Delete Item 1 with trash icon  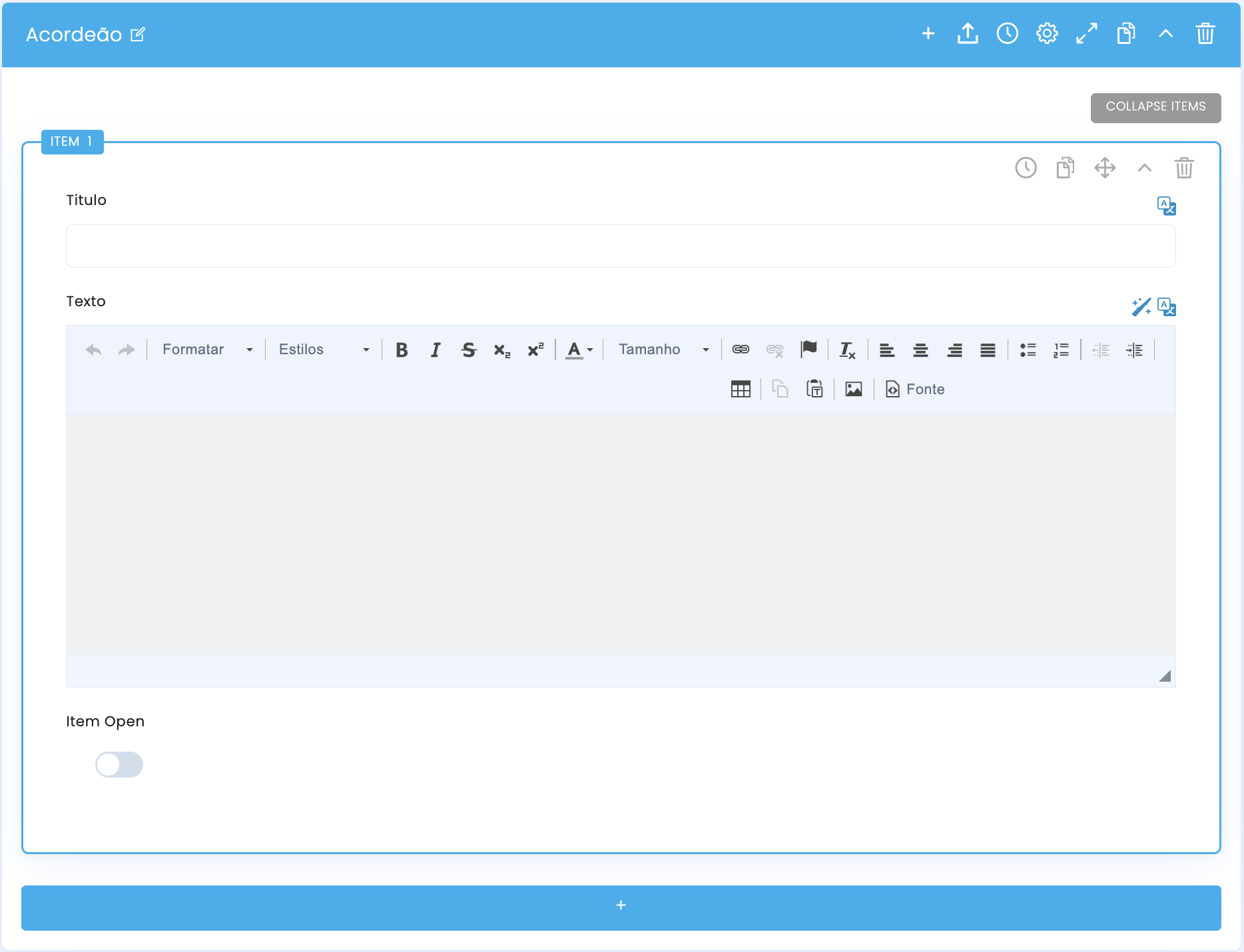coord(1184,168)
